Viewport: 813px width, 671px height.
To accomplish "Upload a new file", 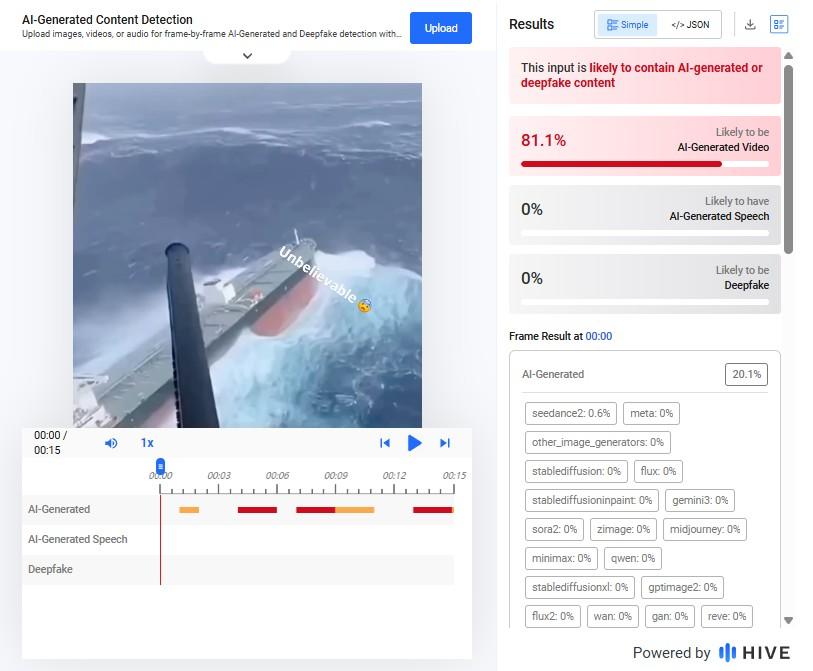I will coord(441,28).
